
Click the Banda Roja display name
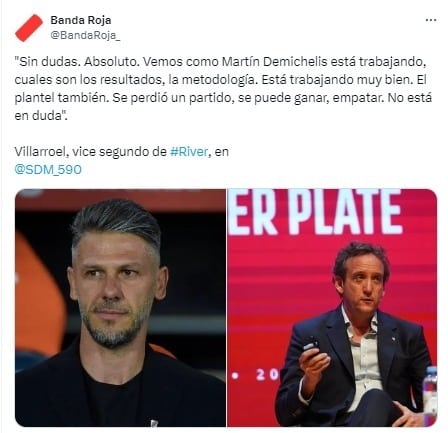pos(81,20)
